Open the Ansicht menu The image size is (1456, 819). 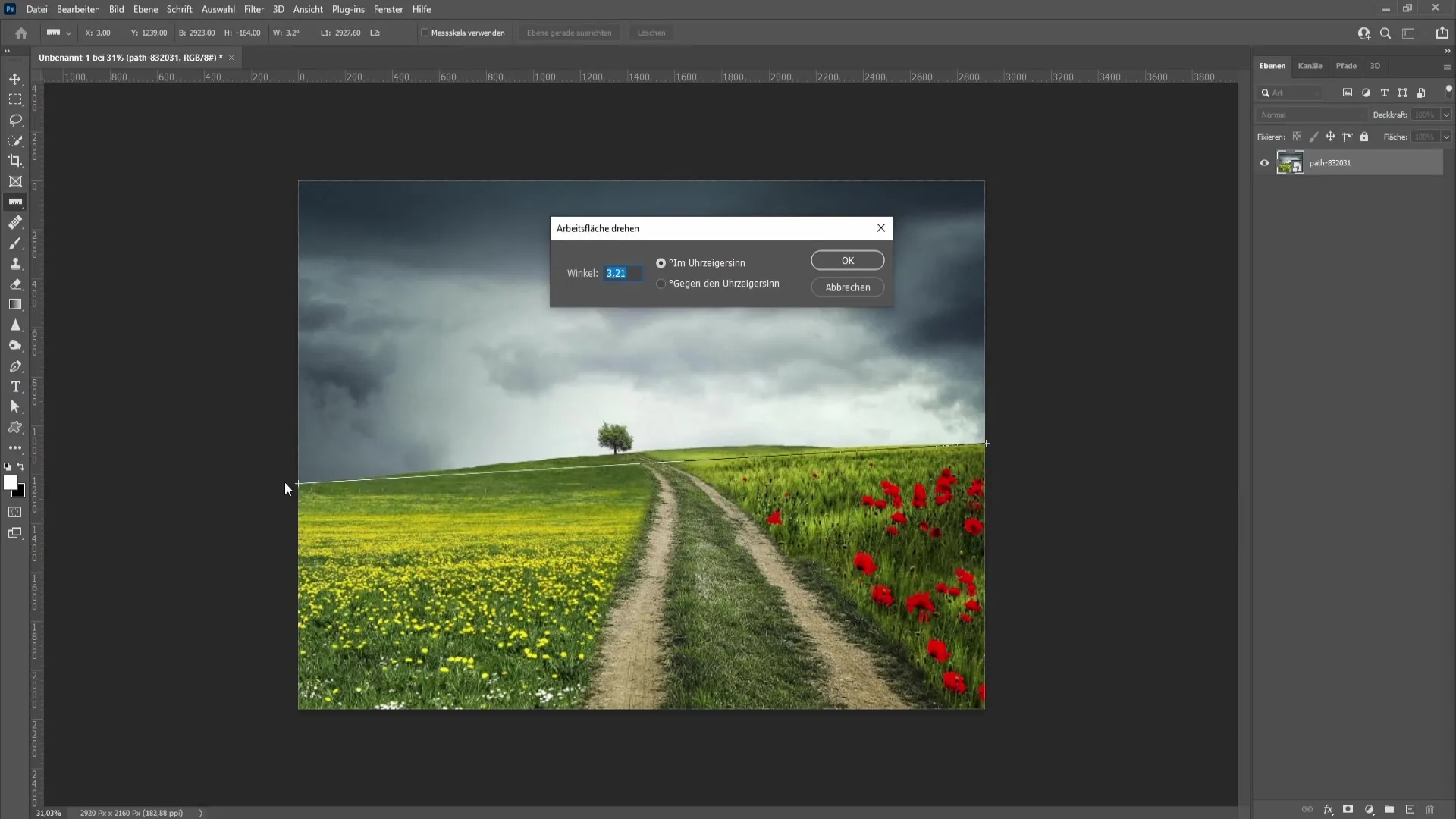pos(309,9)
